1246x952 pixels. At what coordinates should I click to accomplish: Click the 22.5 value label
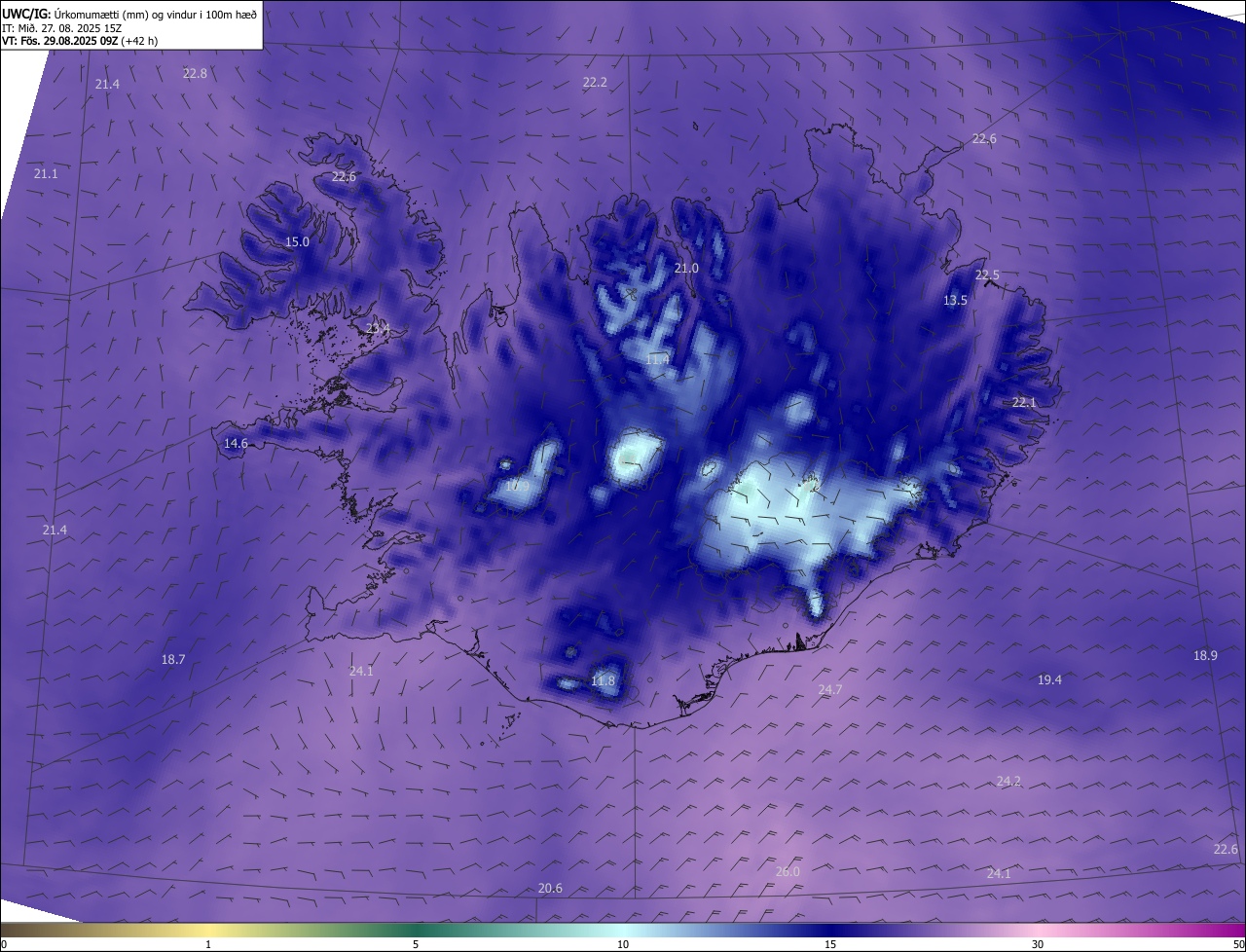click(987, 275)
